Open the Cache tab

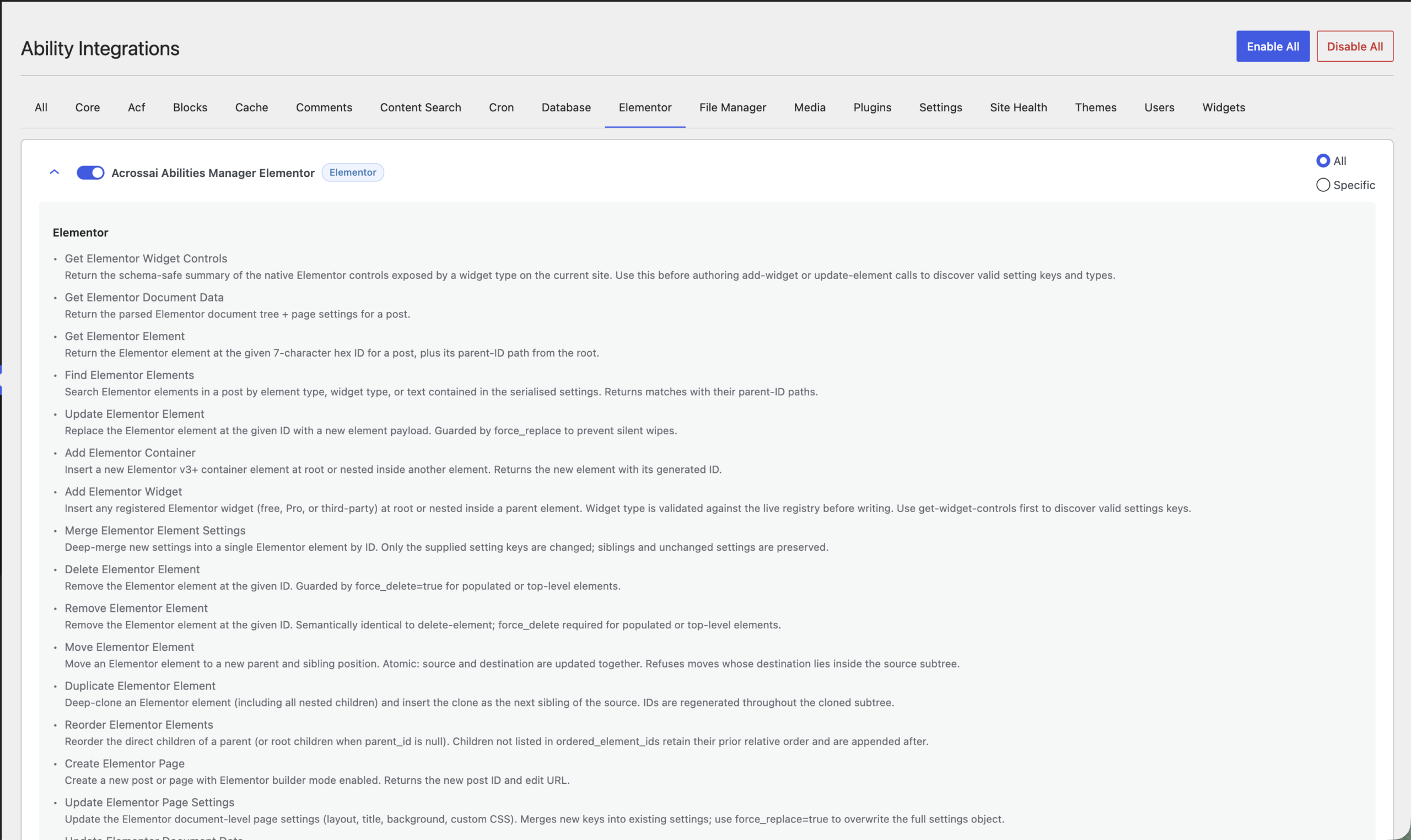251,107
